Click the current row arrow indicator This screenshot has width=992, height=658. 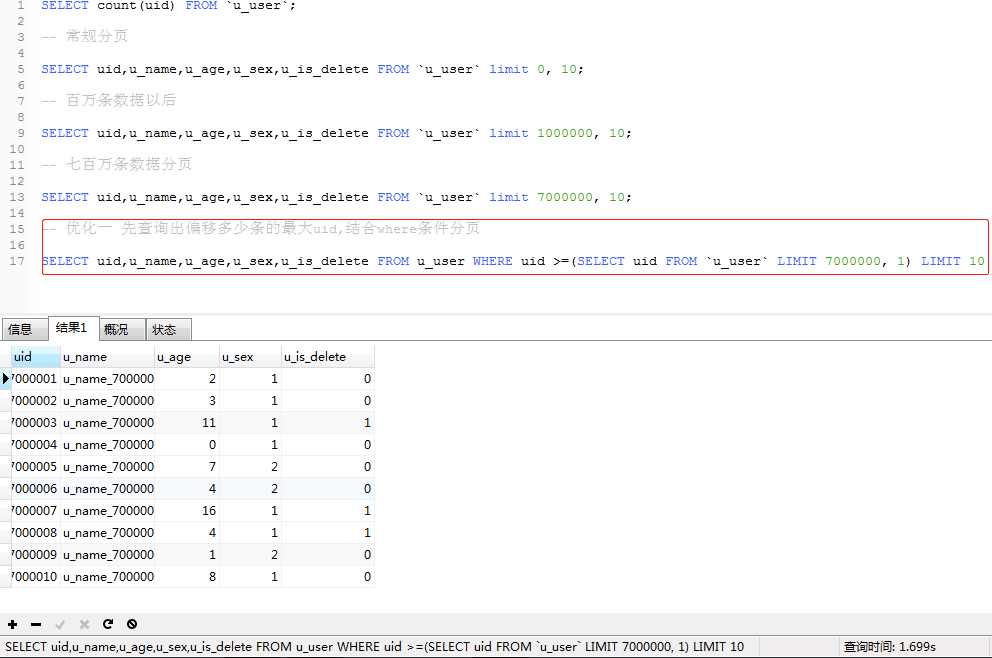(6, 378)
